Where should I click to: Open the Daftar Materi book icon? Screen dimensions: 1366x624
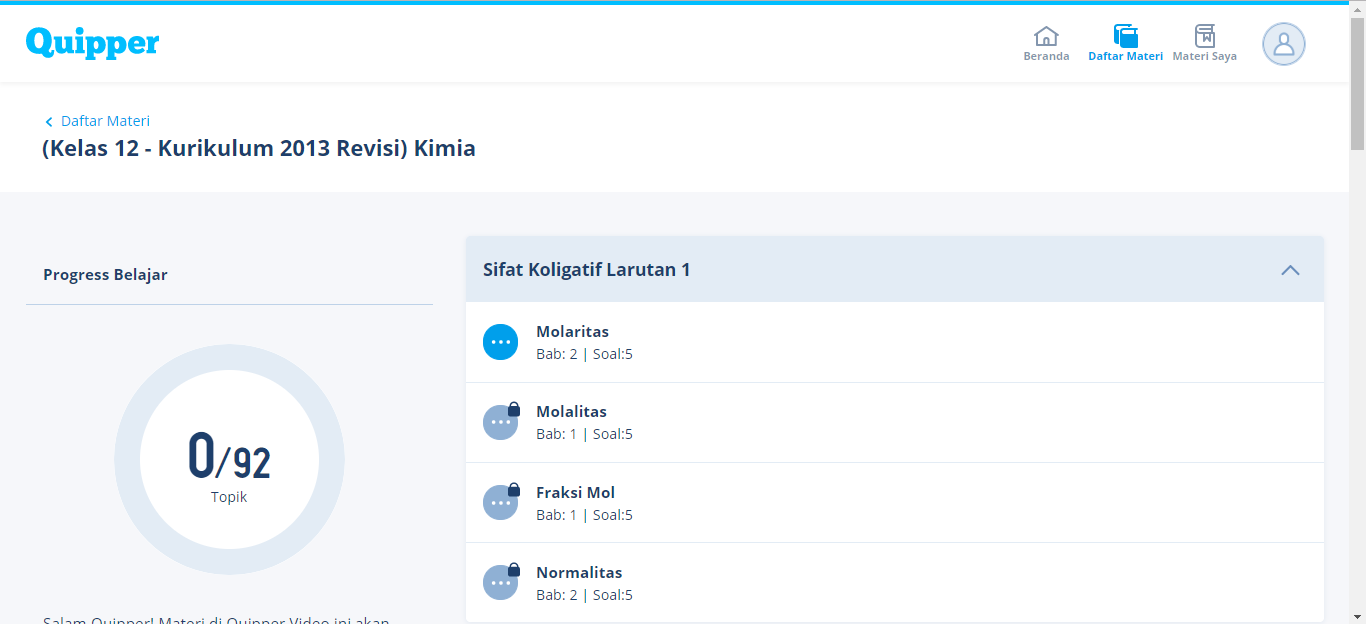tap(1126, 36)
